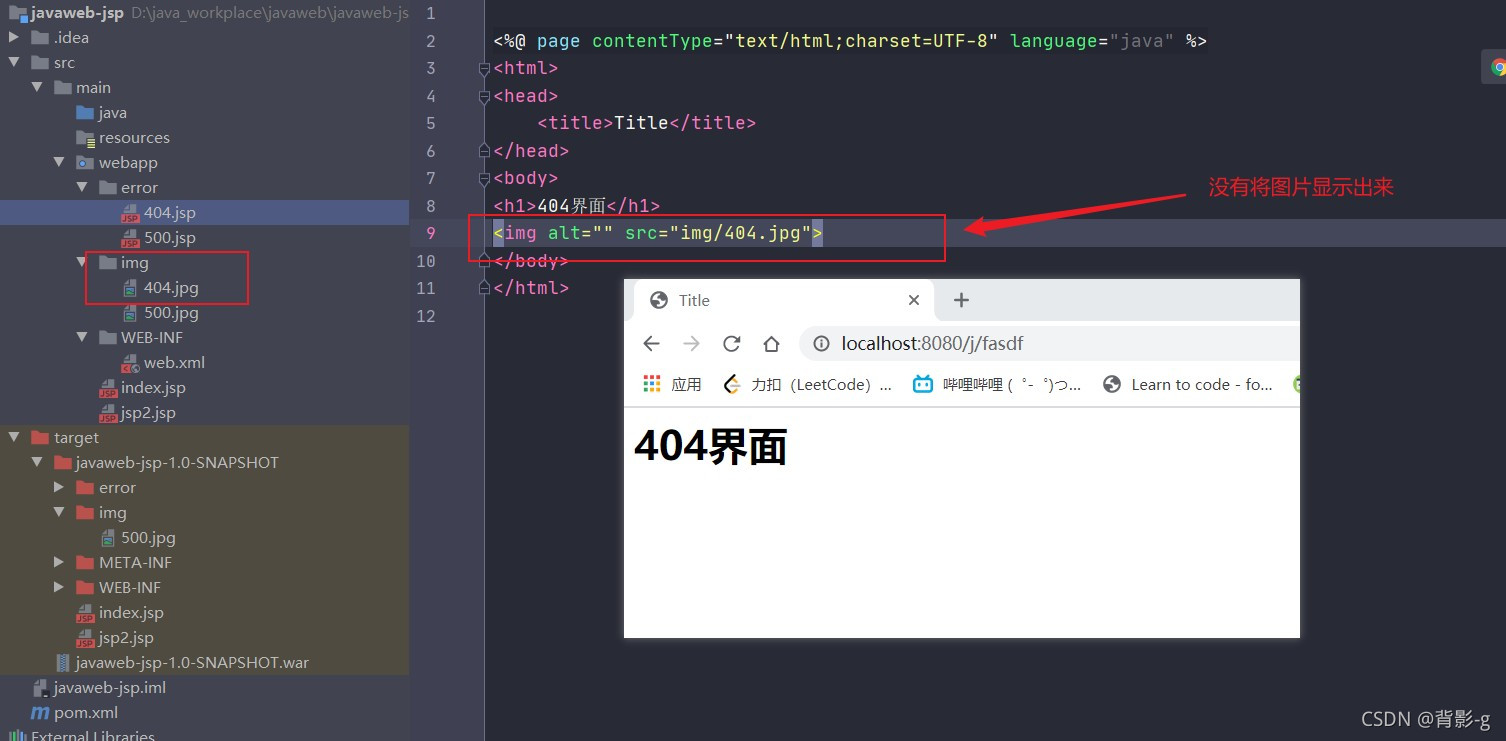This screenshot has width=1506, height=741.
Task: Toggle the fold marker on the head line
Action: 485,96
